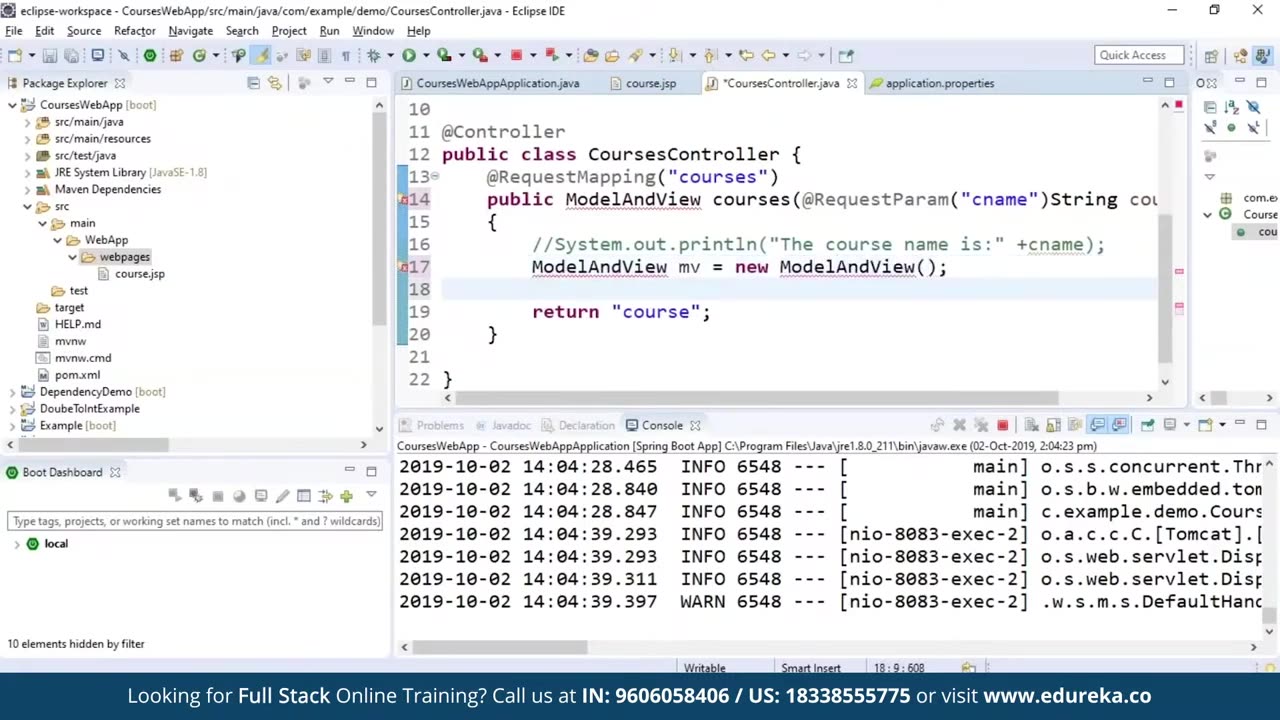The width and height of the screenshot is (1280, 720).
Task: Open the File menu
Action: point(14,31)
